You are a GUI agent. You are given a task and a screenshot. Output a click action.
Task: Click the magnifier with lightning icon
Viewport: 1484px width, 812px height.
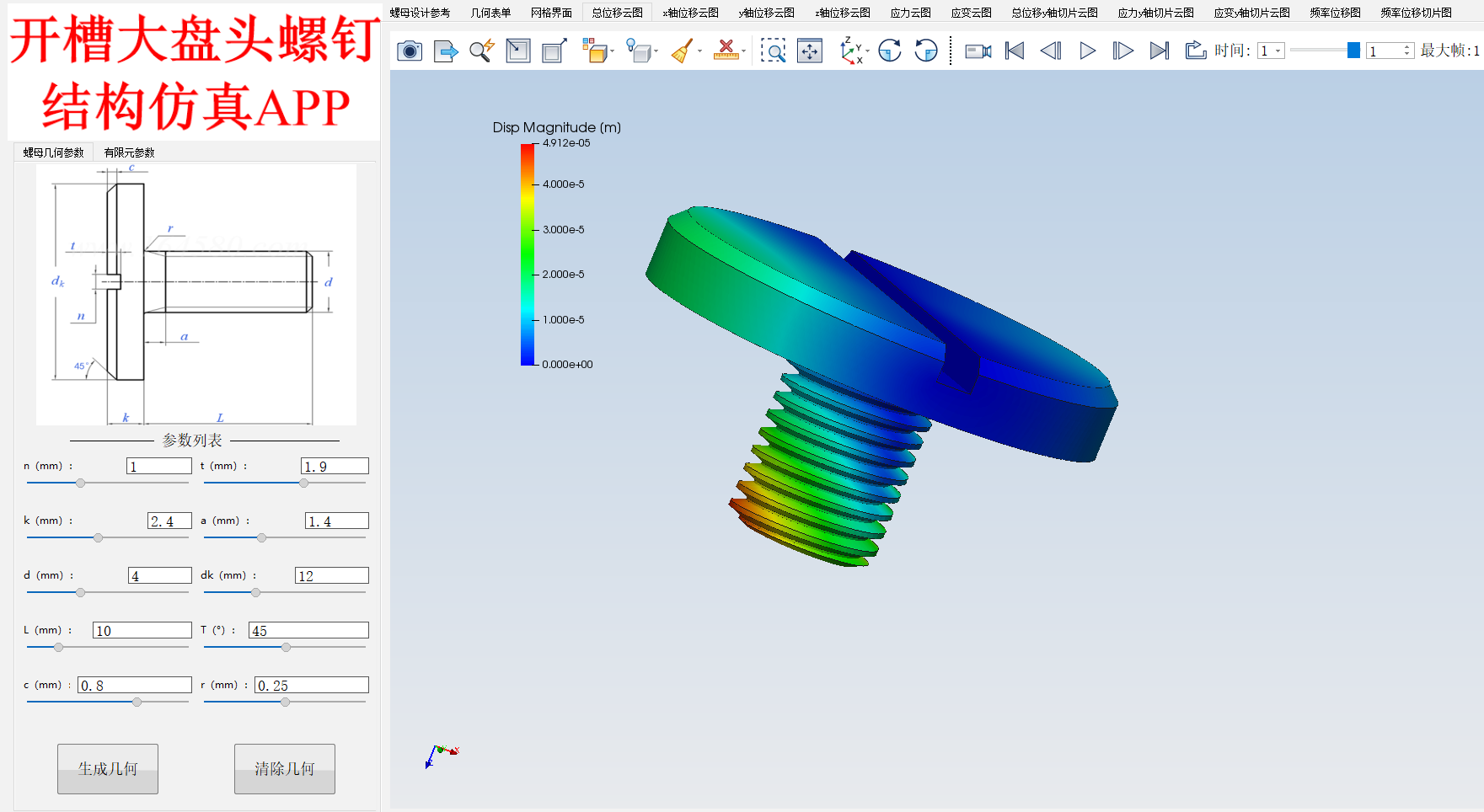(482, 51)
